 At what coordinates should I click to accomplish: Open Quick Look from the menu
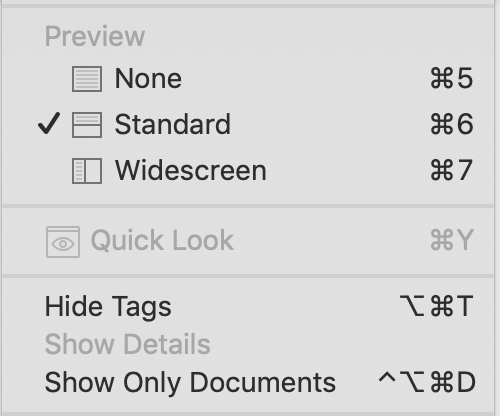point(248,241)
